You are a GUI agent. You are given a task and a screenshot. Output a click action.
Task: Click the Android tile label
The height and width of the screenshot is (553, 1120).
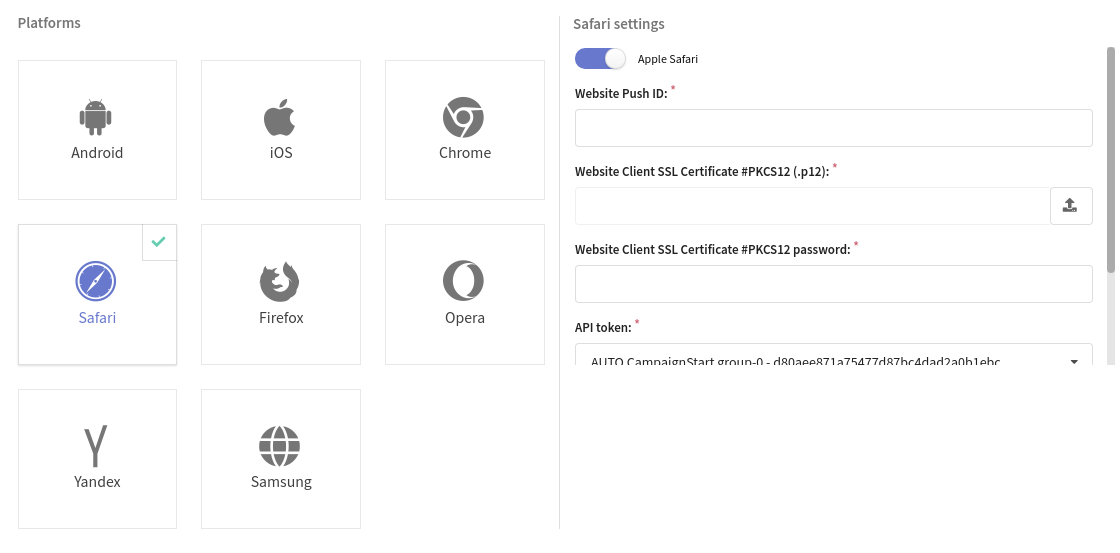click(x=97, y=153)
